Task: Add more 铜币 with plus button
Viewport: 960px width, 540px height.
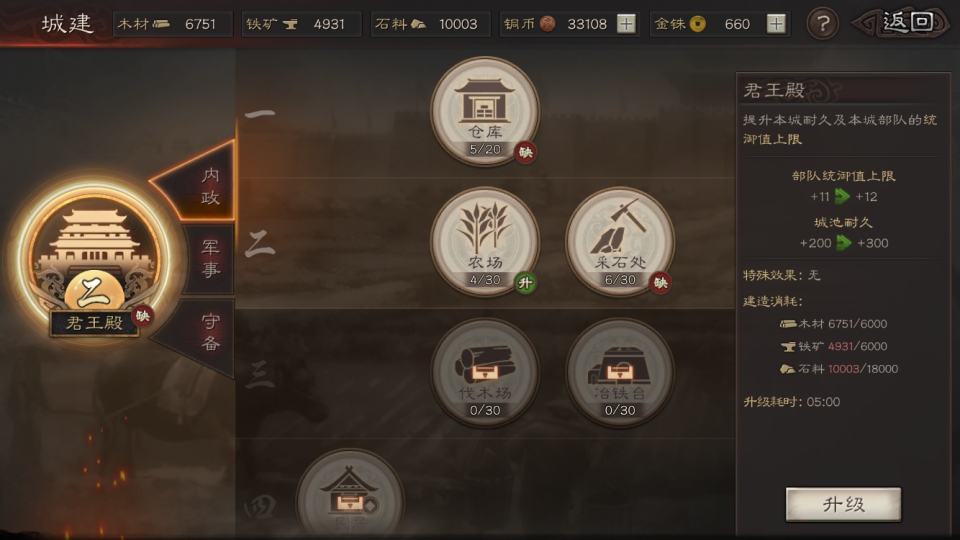Action: [626, 24]
